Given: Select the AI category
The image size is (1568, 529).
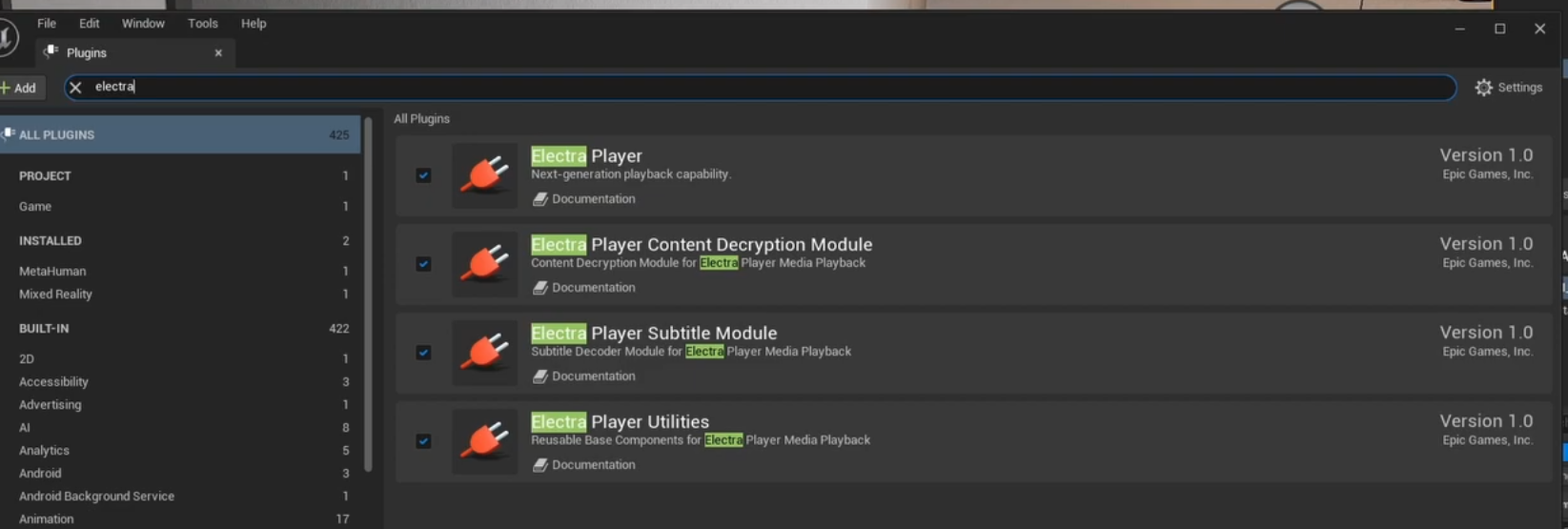Looking at the screenshot, I should click(180, 428).
